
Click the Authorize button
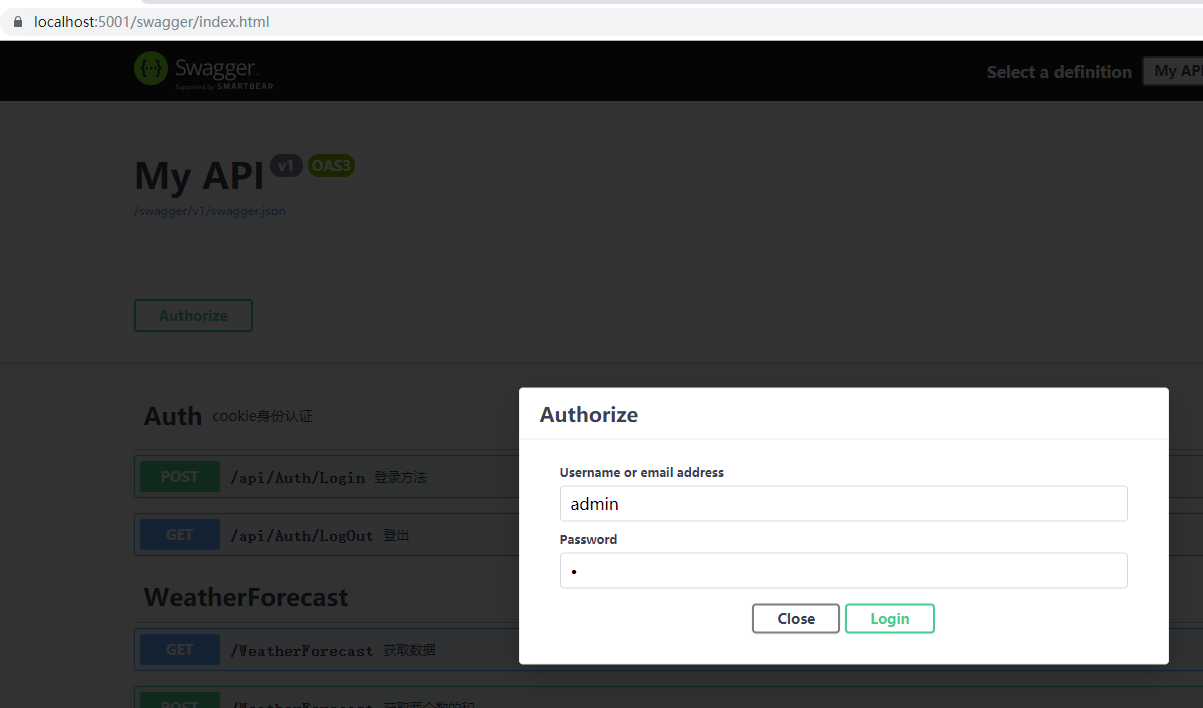(x=193, y=315)
